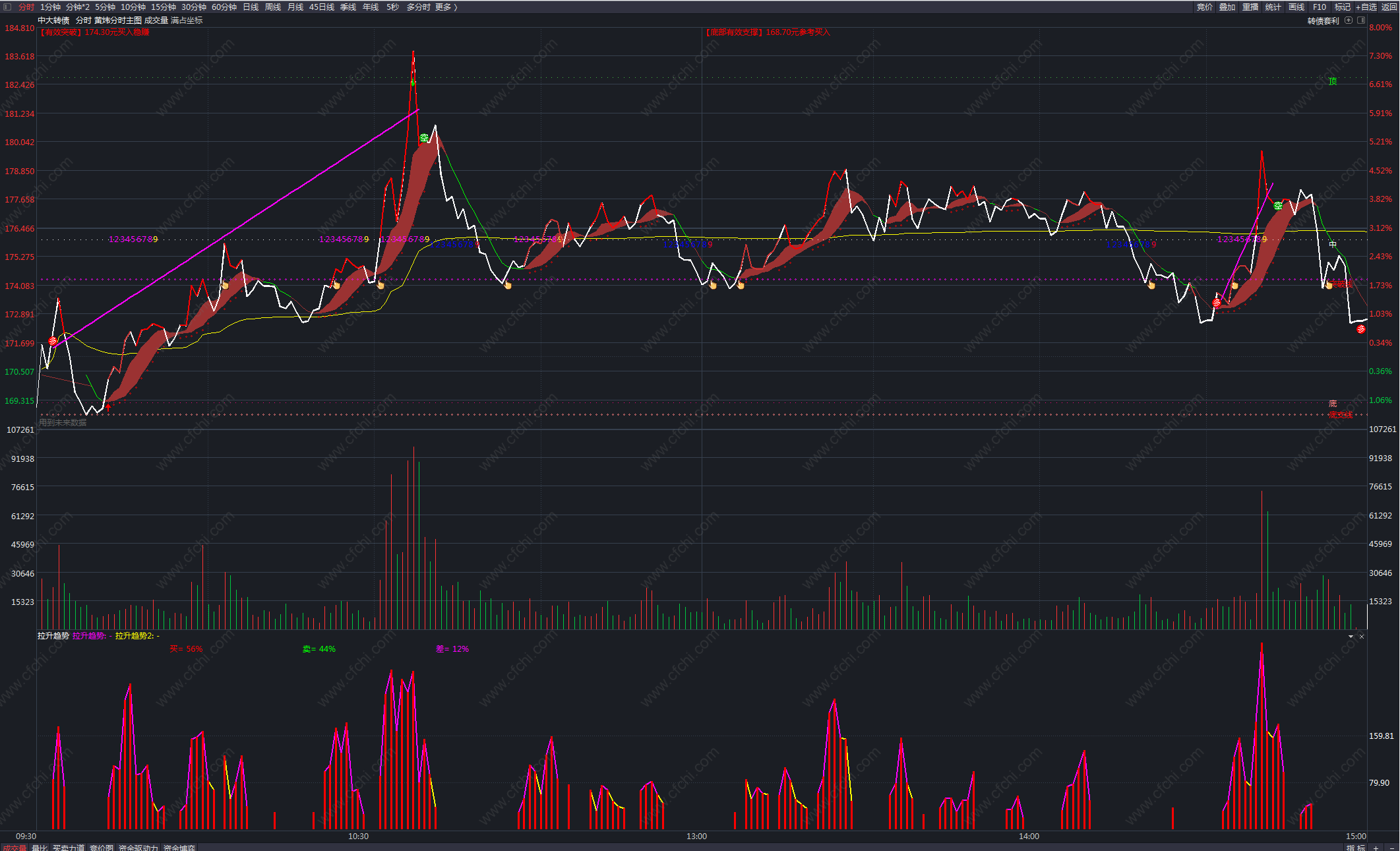The image size is (1400, 851).
Task: Click the hand pointer marker near 10:30
Action: (x=380, y=285)
